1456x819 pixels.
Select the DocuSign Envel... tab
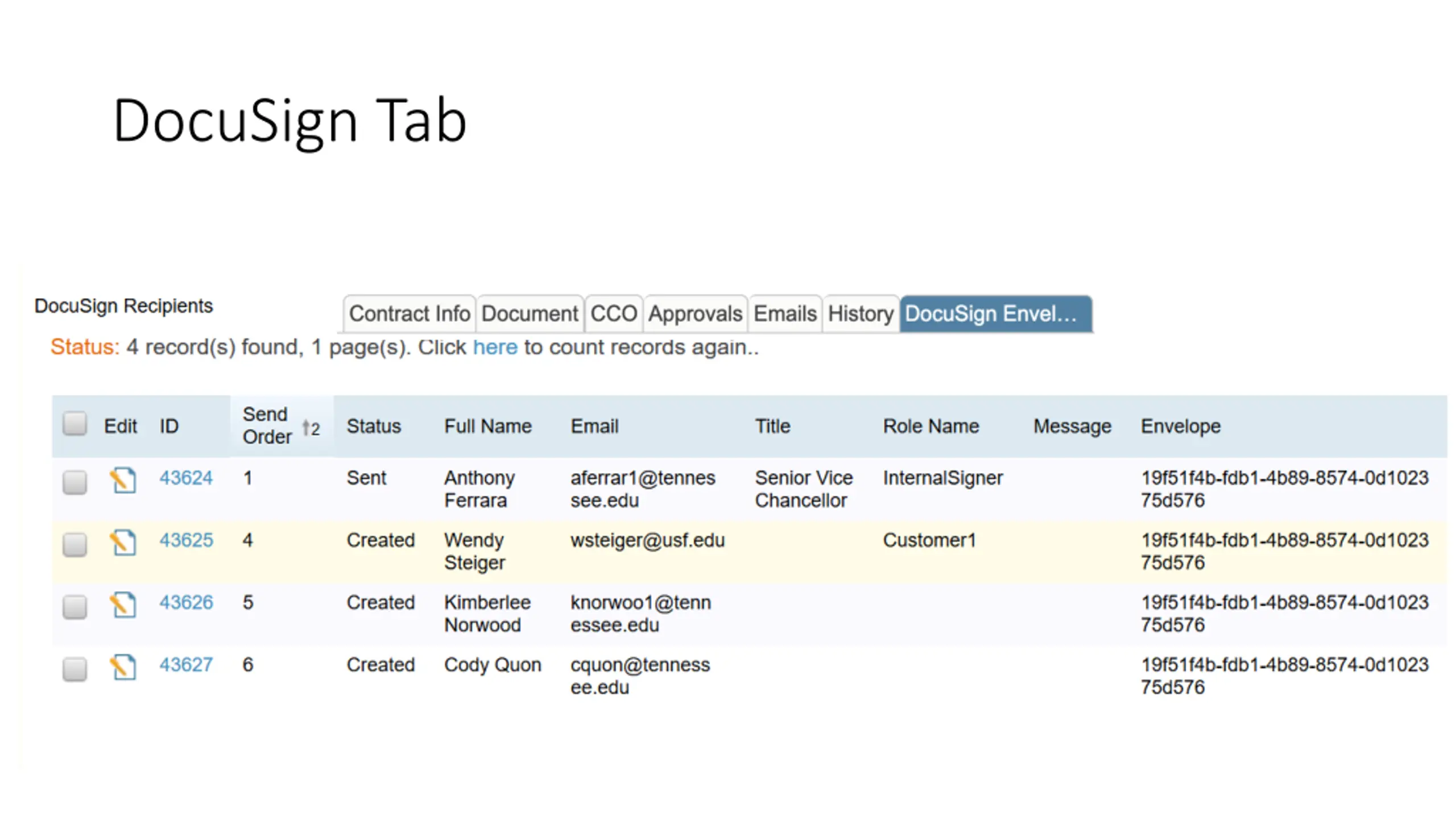point(995,313)
